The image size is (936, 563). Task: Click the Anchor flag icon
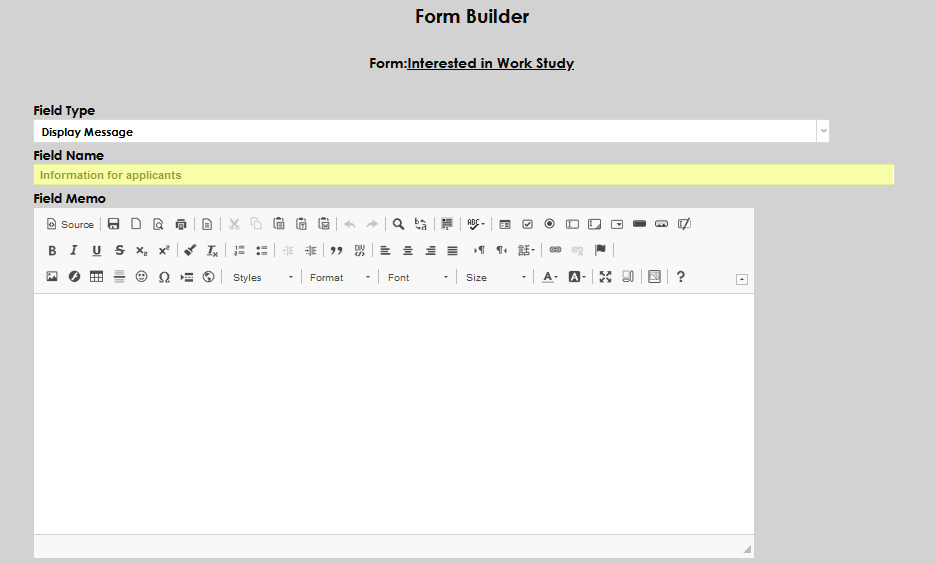tap(600, 251)
